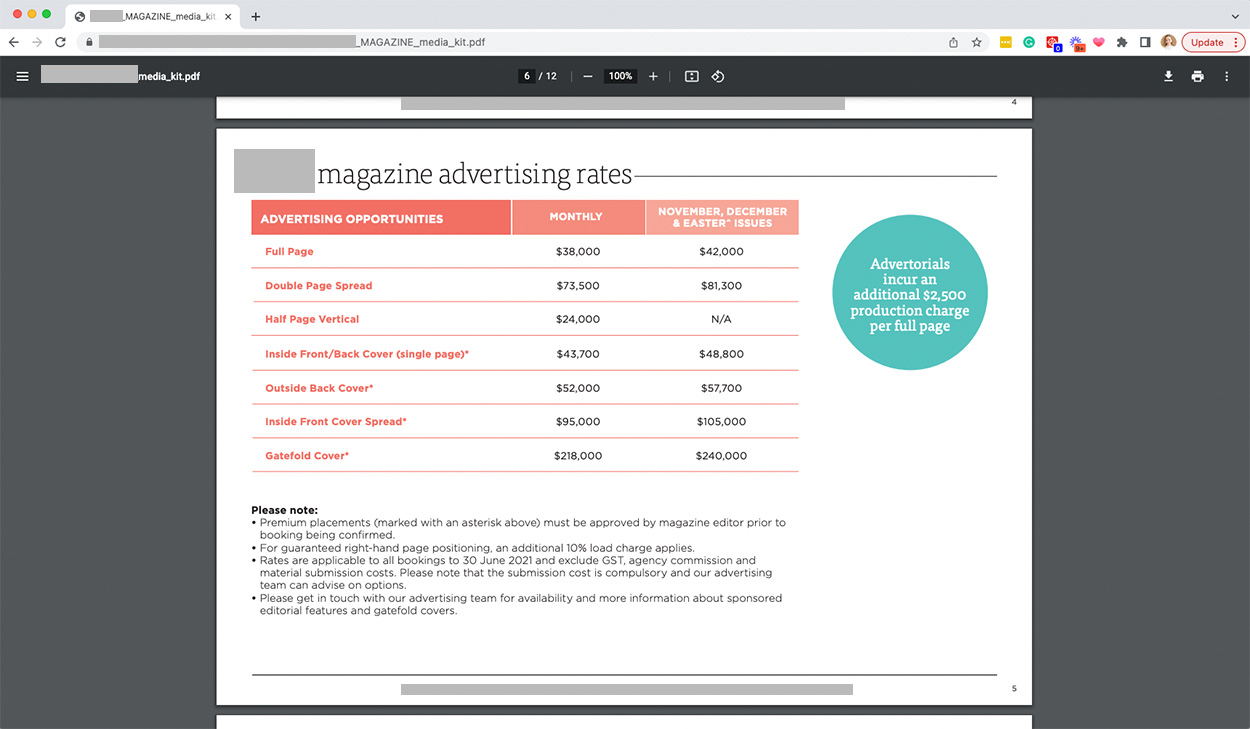Open the Grammarly green extension
1250x729 pixels.
pyautogui.click(x=1028, y=42)
